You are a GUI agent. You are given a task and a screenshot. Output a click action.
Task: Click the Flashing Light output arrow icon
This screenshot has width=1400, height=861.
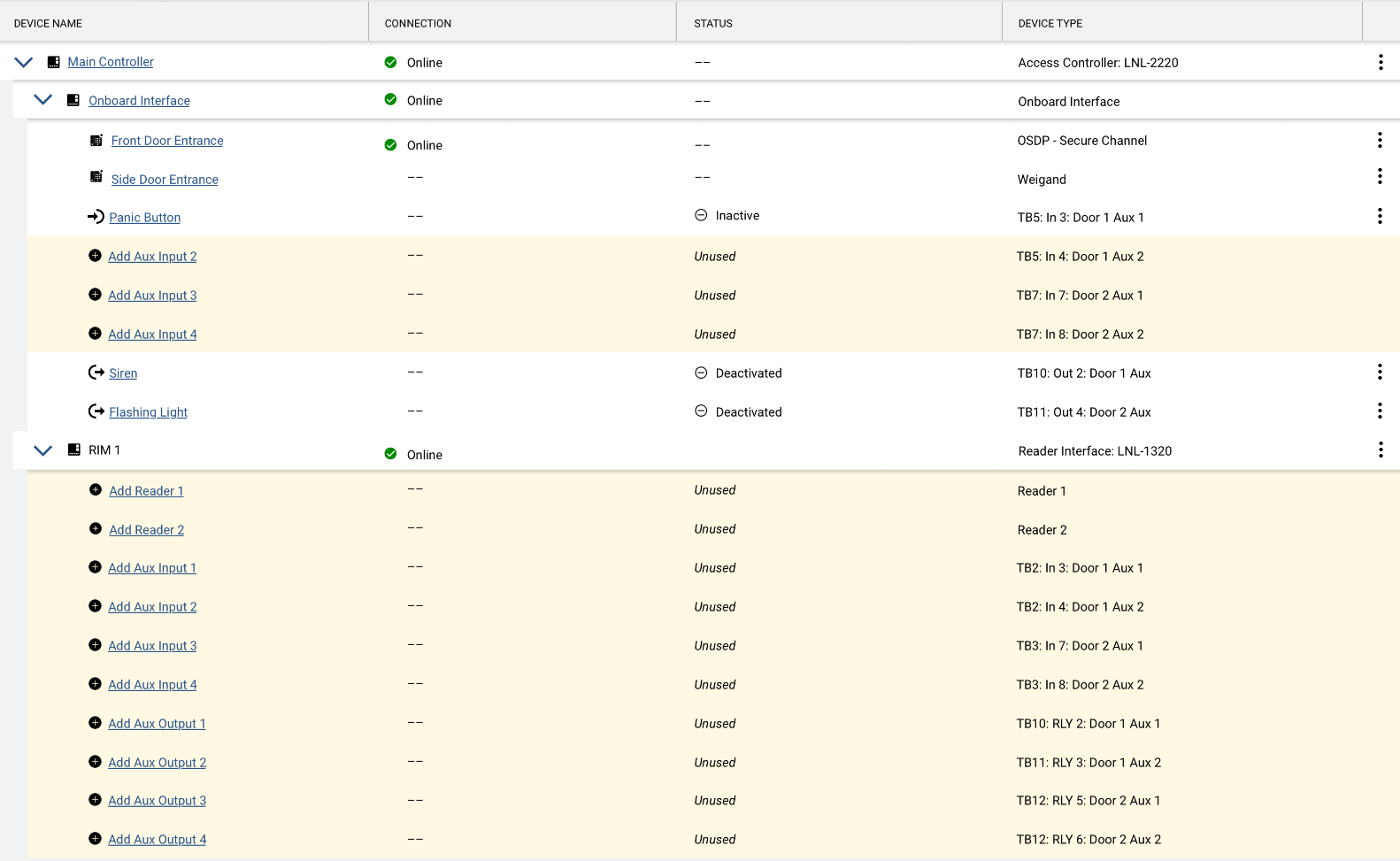click(96, 411)
